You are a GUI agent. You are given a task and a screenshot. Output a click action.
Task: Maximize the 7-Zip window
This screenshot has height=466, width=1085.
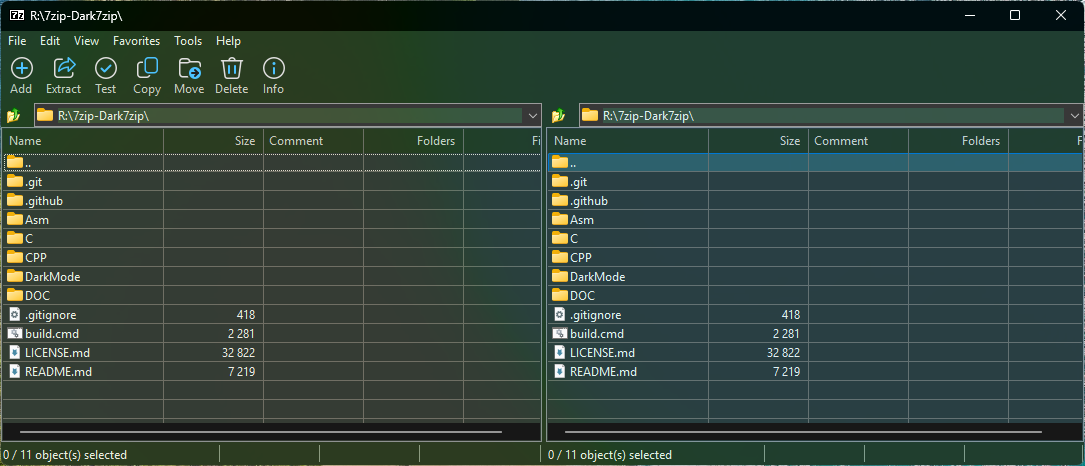pyautogui.click(x=1014, y=15)
